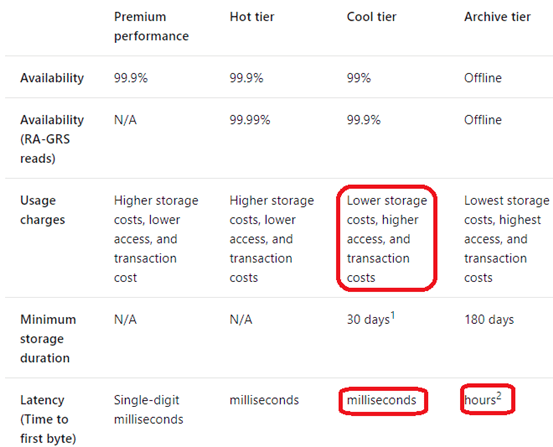Click the Usage charges row label
553x447 pixels.
click(43, 210)
